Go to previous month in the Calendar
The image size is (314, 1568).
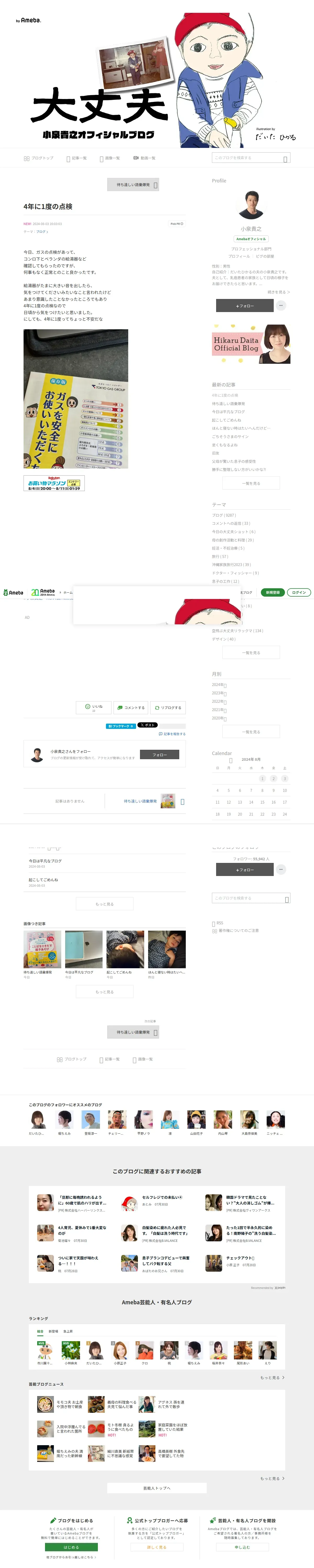(231, 760)
